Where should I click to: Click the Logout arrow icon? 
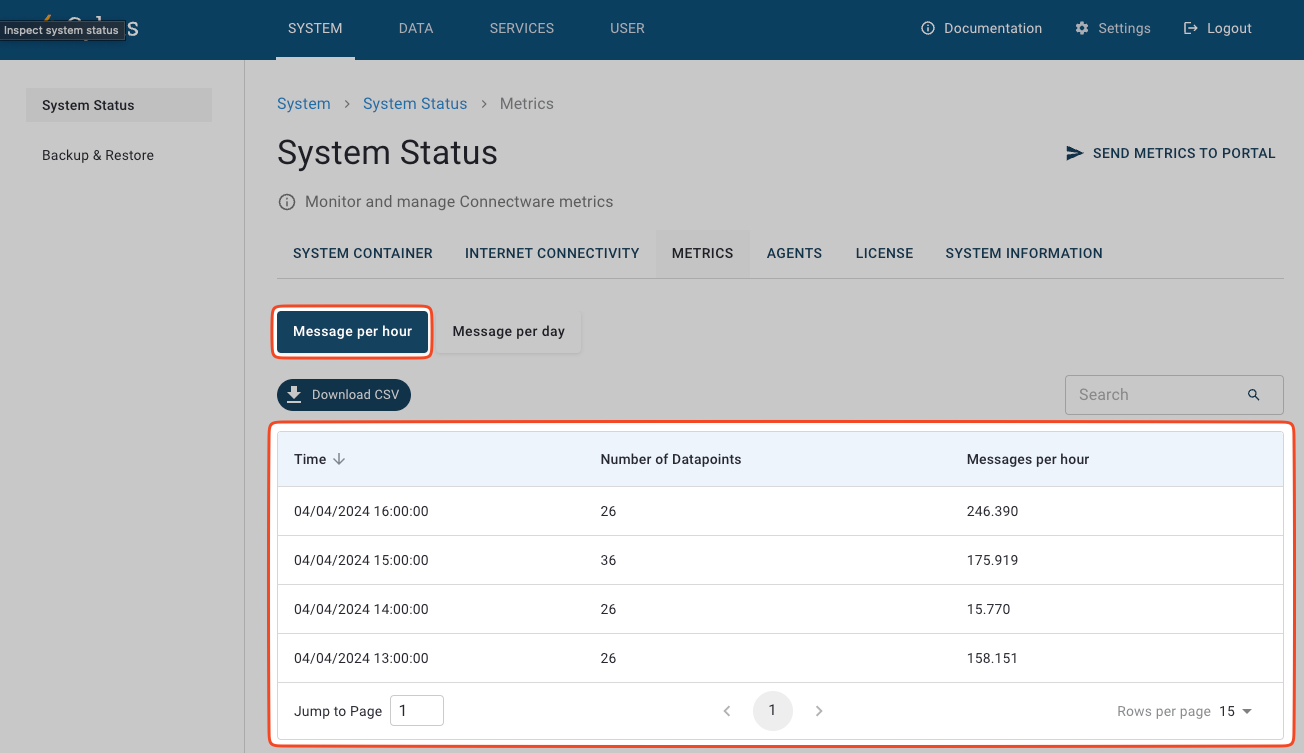1191,29
